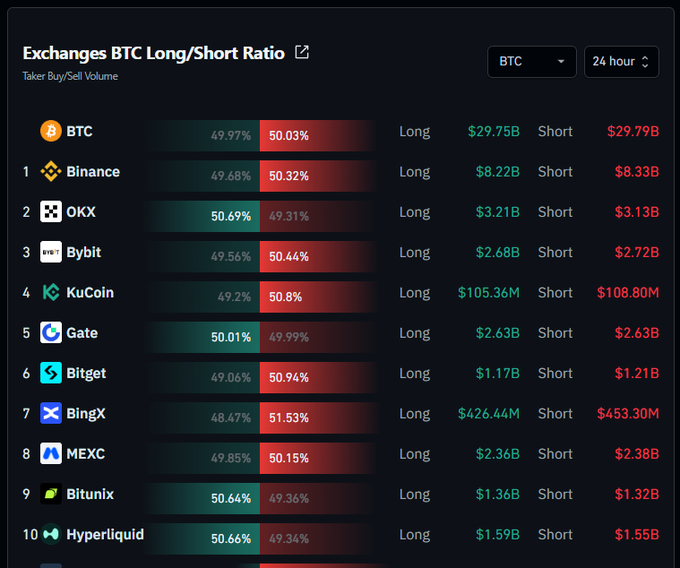Image resolution: width=680 pixels, height=568 pixels.
Task: Open the Binance exchange name link
Action: [93, 172]
